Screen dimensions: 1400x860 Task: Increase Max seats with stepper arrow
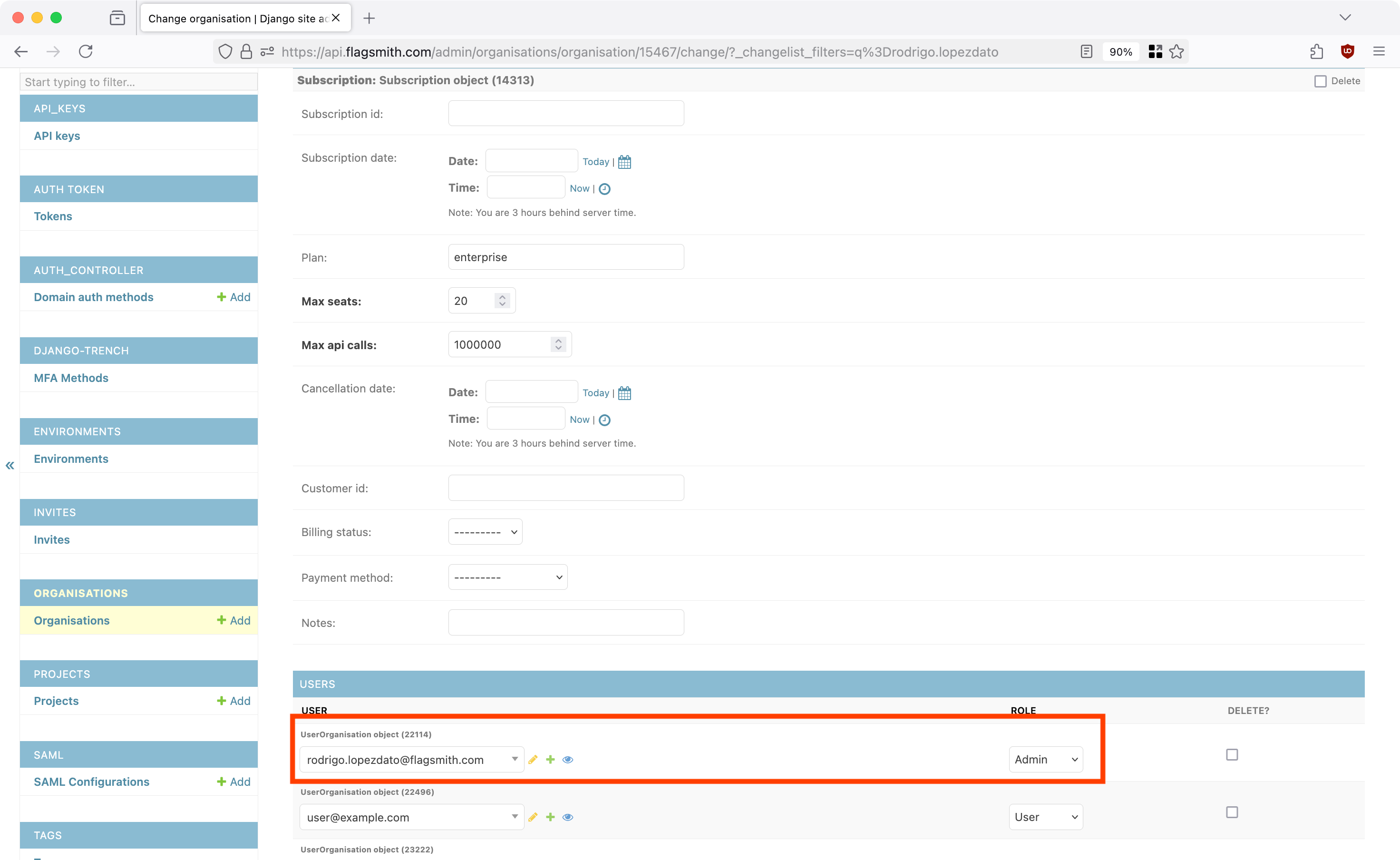point(502,296)
